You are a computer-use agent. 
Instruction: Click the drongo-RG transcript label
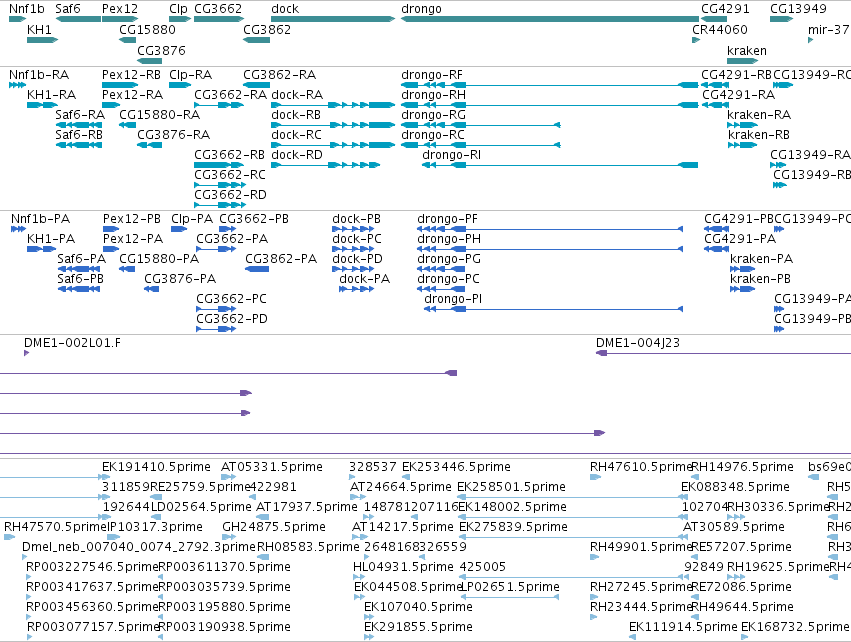pos(433,115)
